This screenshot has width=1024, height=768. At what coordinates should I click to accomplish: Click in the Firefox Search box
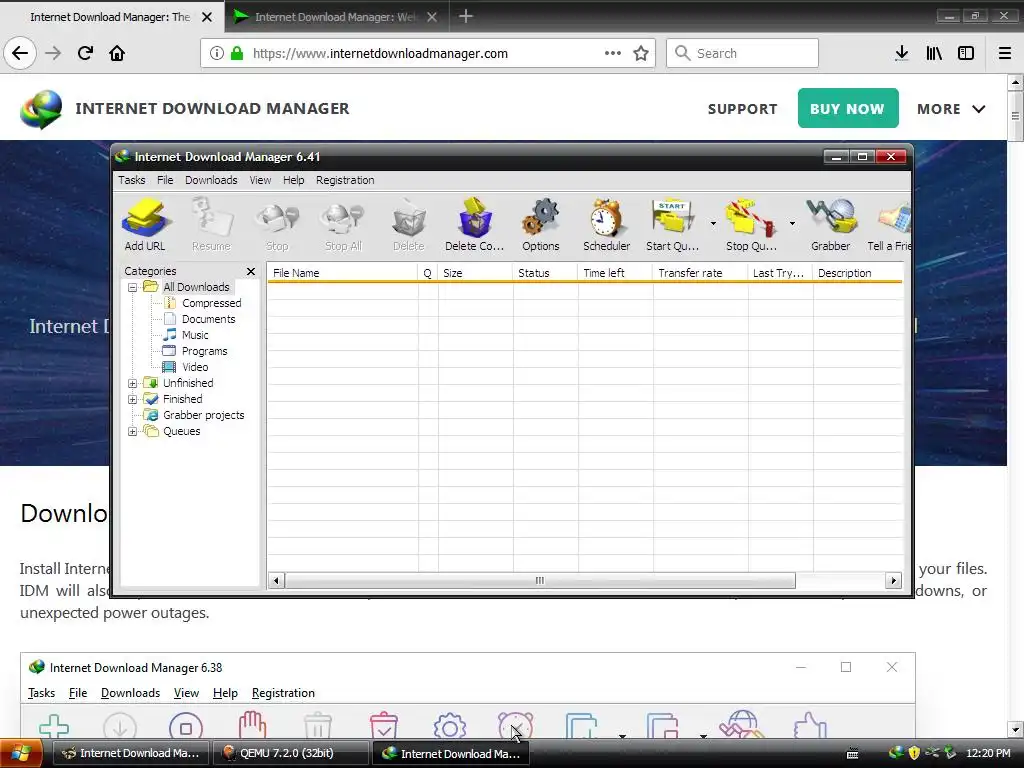pyautogui.click(x=743, y=54)
